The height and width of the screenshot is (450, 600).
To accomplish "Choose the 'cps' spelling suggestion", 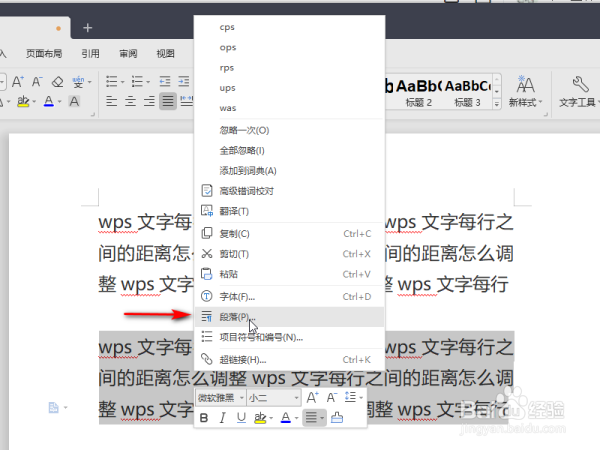I will pos(289,27).
